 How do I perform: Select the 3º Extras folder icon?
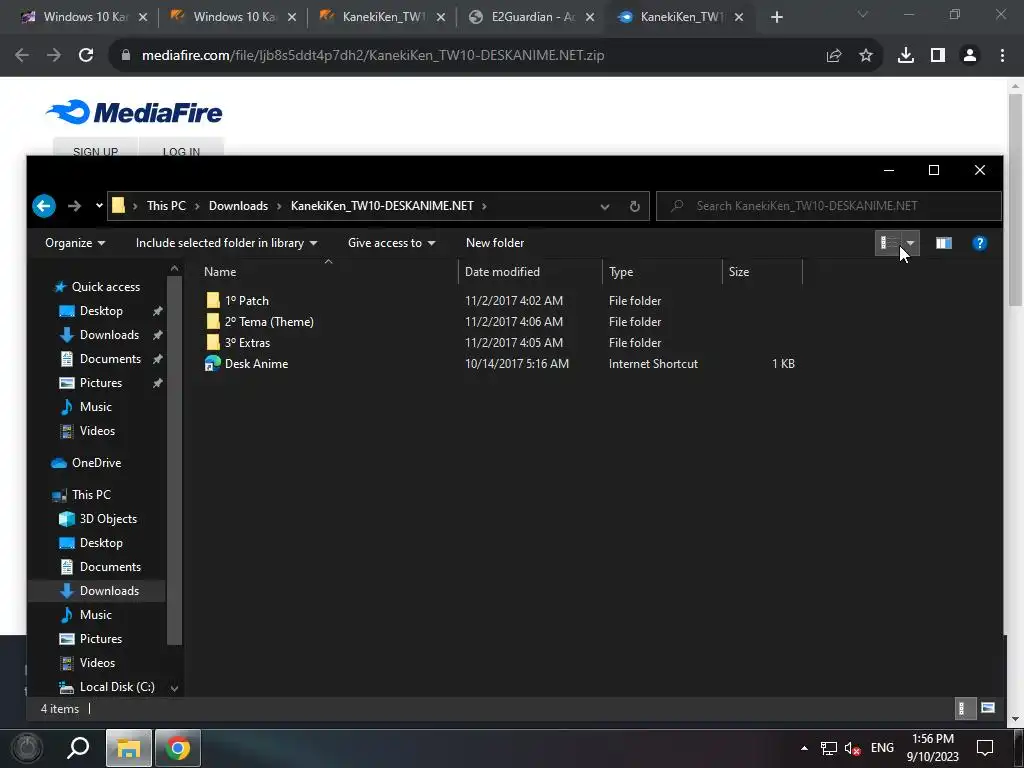point(213,342)
